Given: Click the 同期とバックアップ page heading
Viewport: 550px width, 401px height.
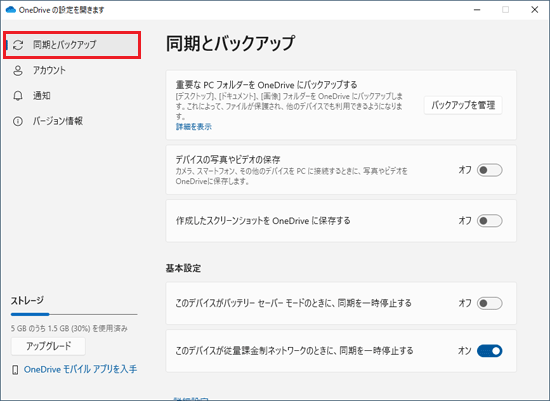Looking at the screenshot, I should tap(230, 44).
